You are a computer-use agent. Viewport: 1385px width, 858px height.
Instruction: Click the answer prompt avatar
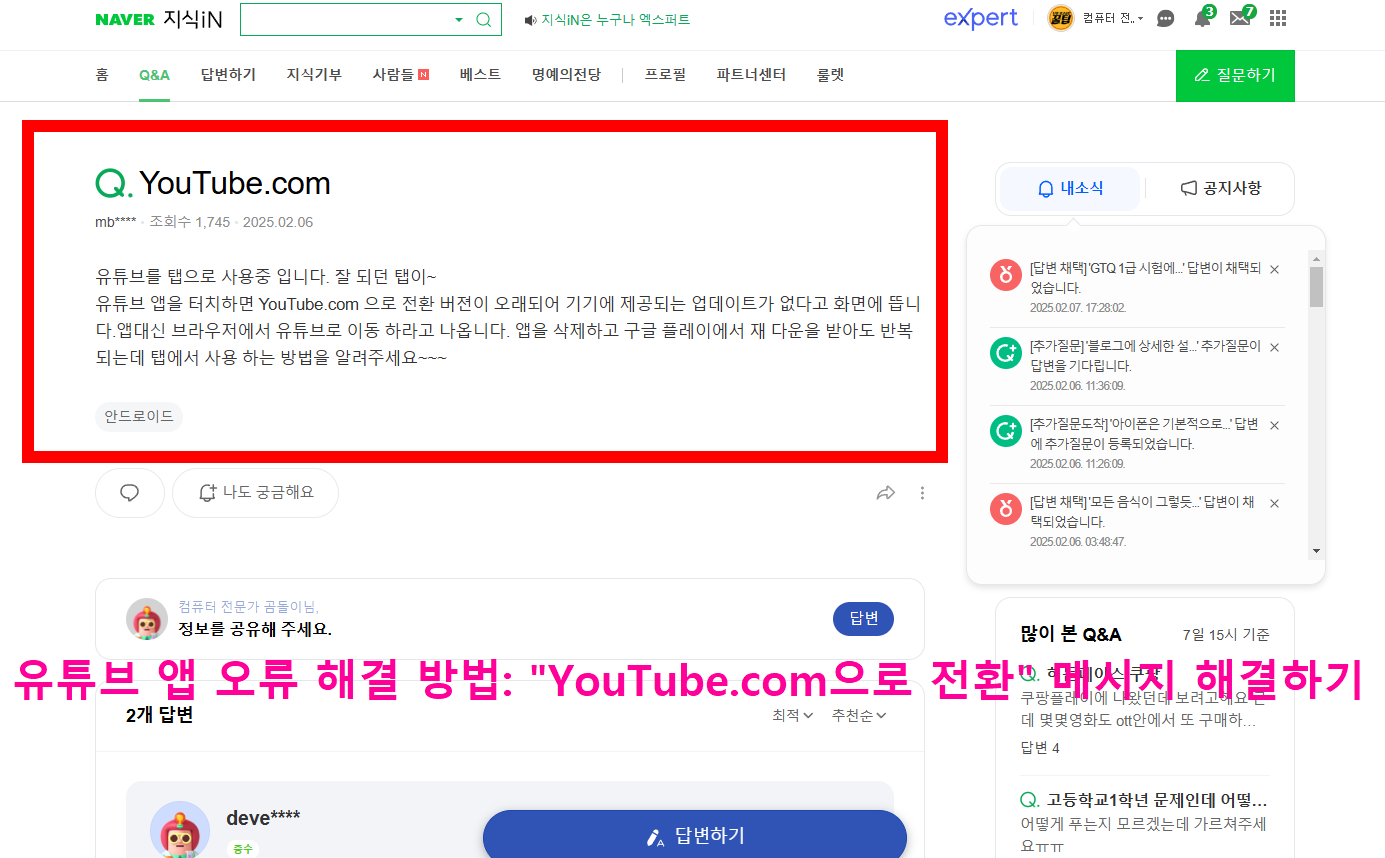pos(147,619)
